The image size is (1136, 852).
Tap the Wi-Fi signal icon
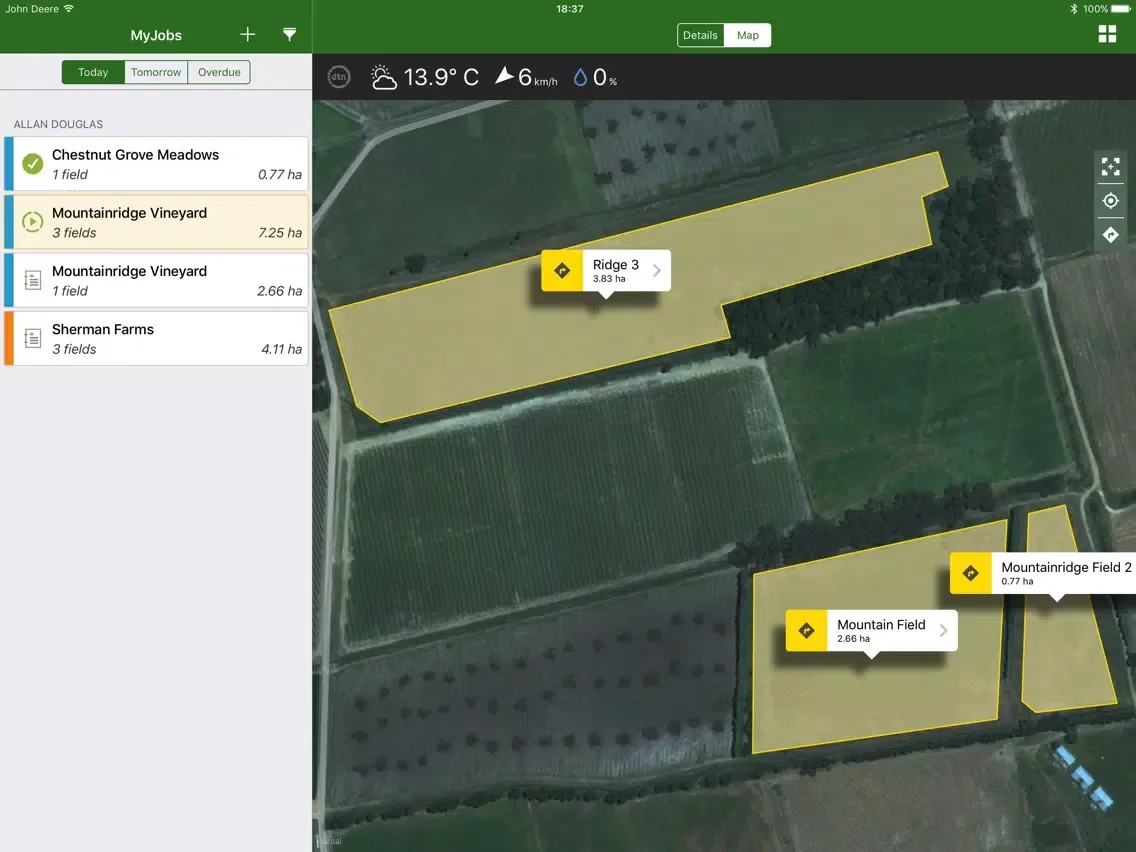click(69, 9)
